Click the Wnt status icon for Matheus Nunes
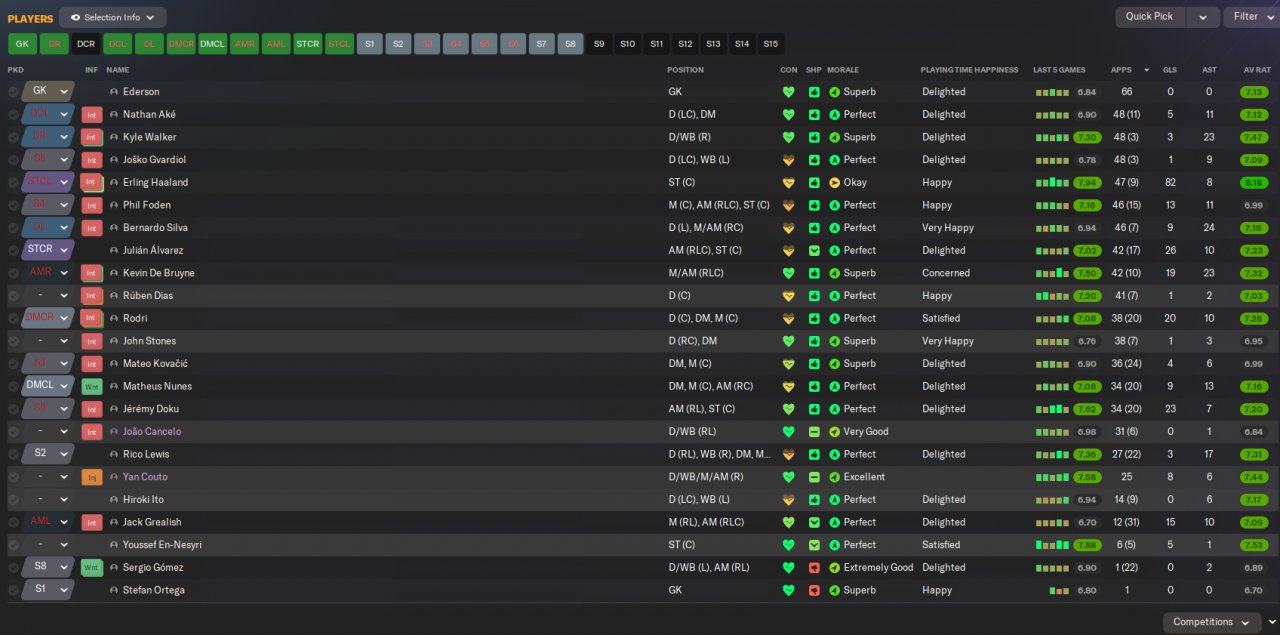Screen dimensions: 1280x635 tap(92, 386)
